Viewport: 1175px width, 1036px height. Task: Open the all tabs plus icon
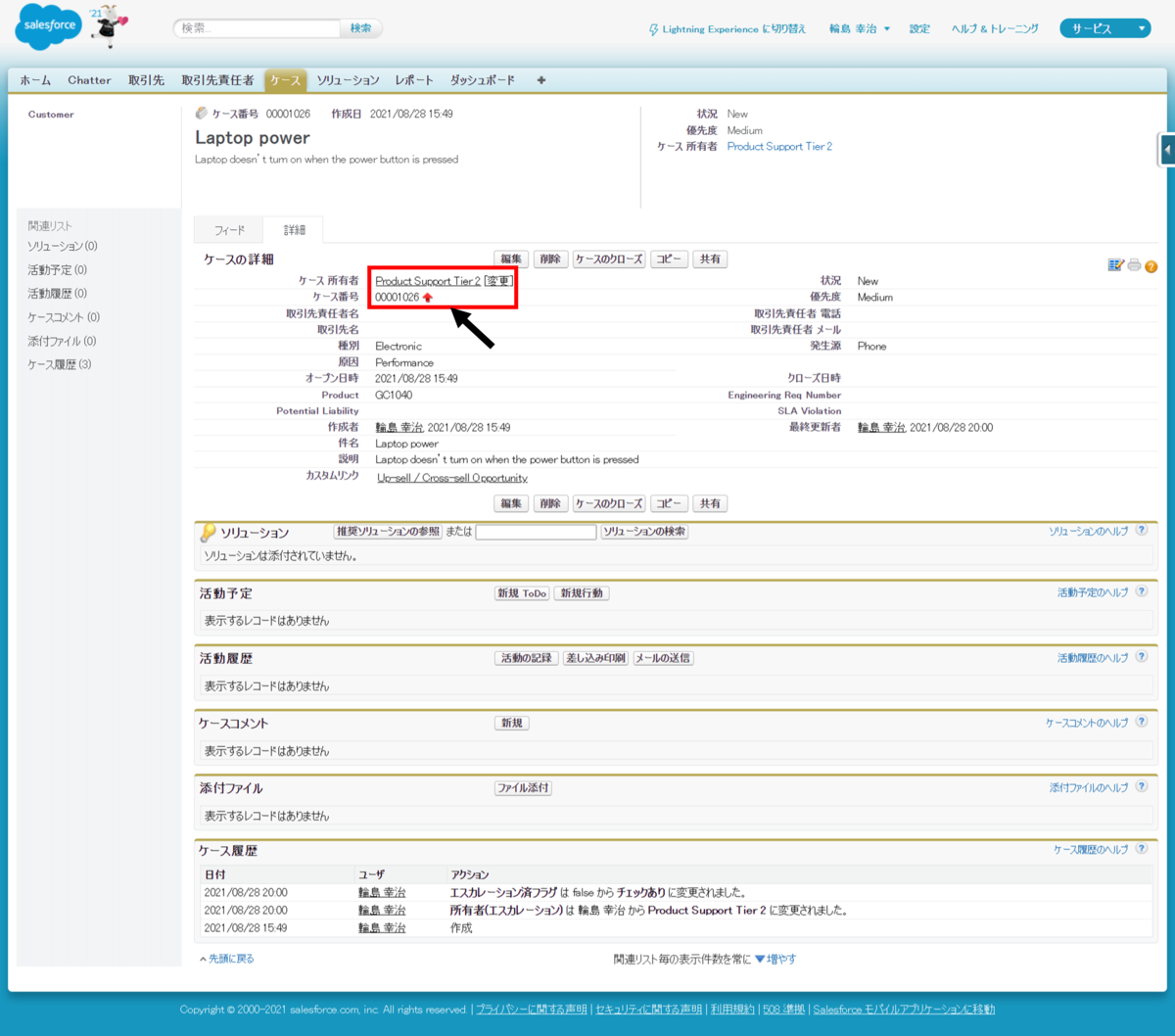pos(541,80)
